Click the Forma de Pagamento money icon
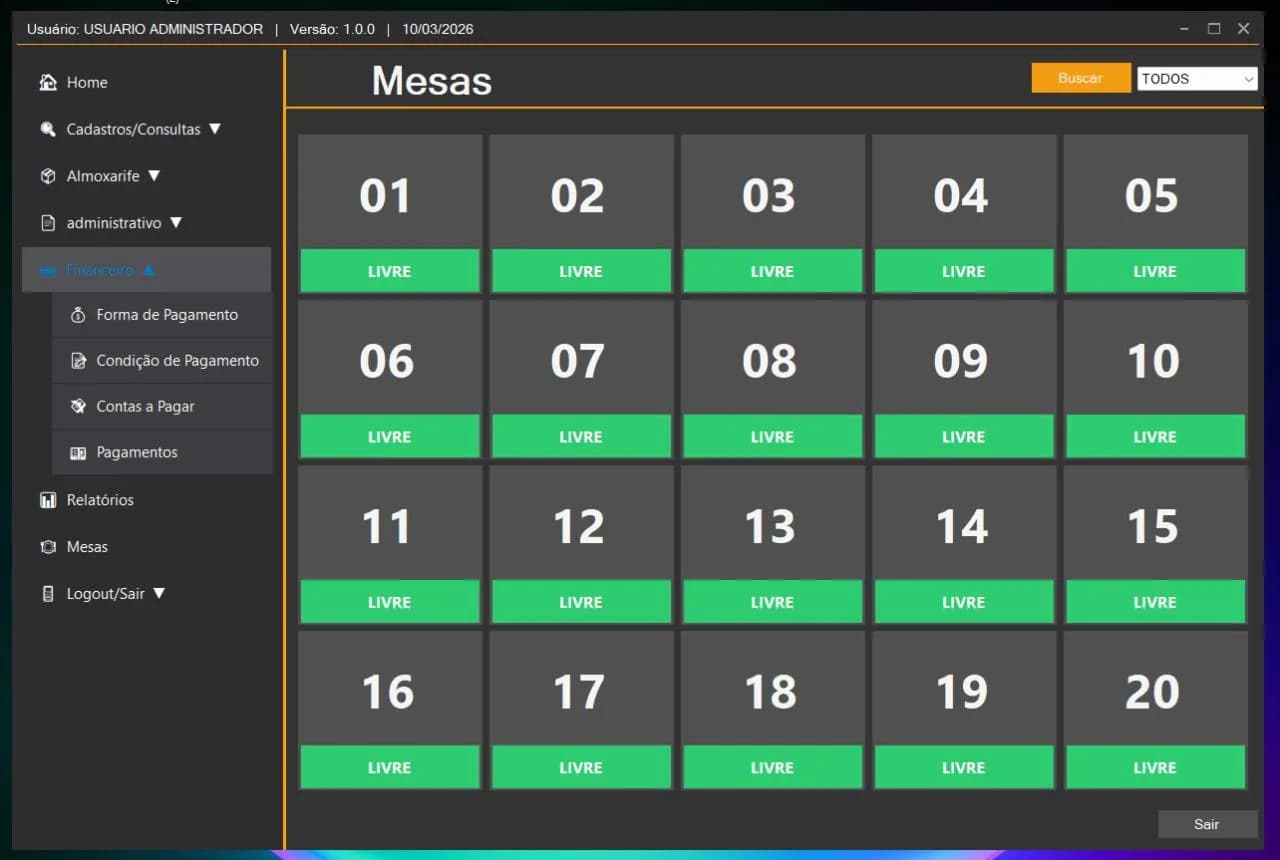The height and width of the screenshot is (860, 1280). [x=78, y=315]
